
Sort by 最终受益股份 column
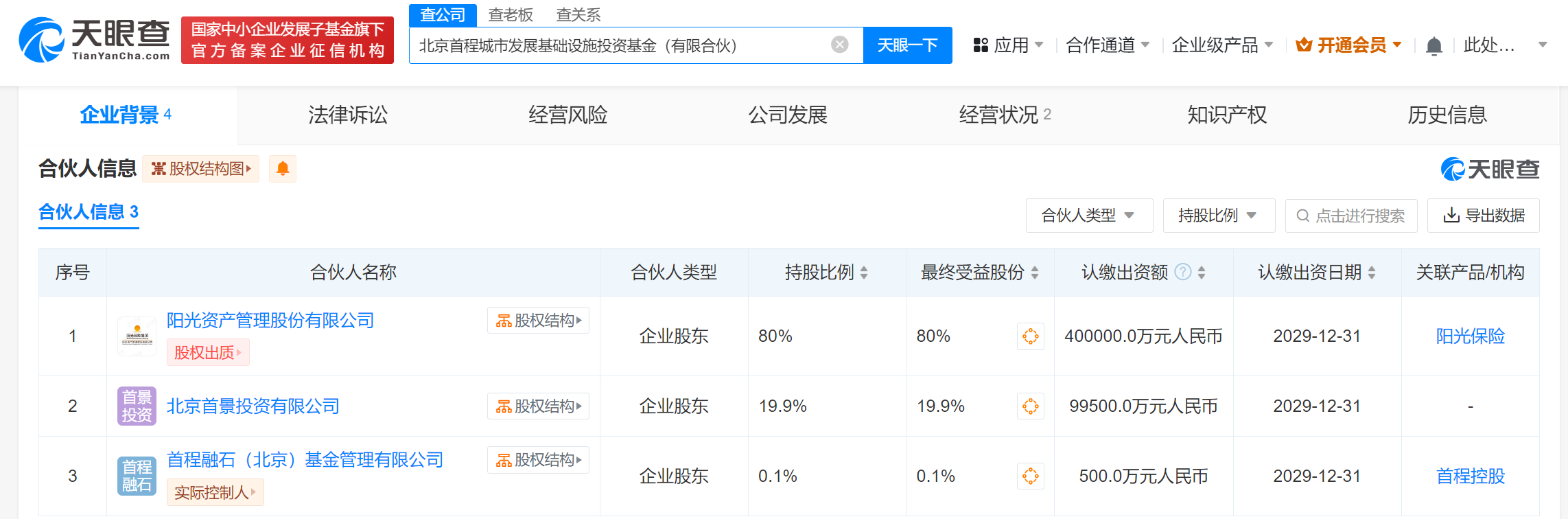(1035, 273)
